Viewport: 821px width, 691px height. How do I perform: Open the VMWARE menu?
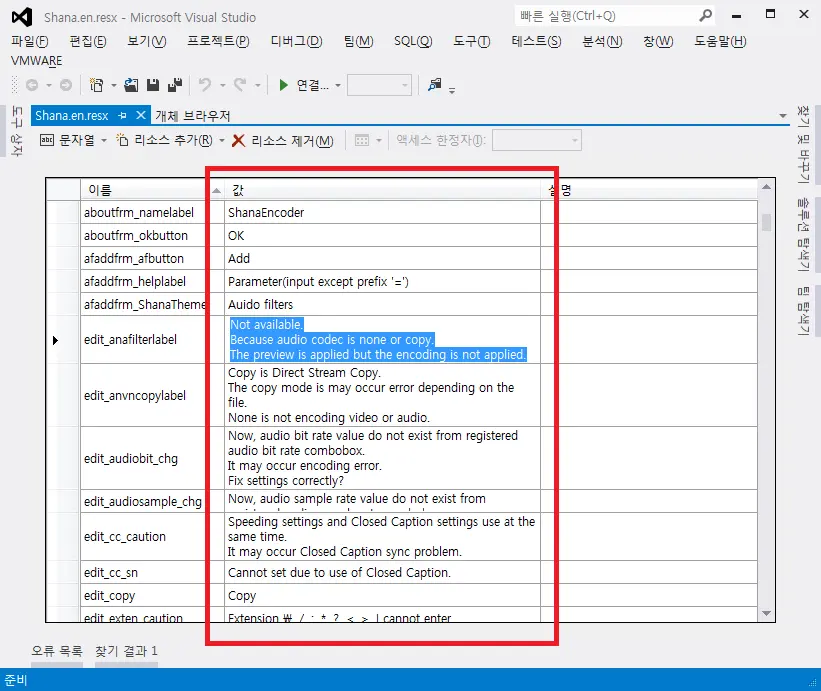point(37,61)
